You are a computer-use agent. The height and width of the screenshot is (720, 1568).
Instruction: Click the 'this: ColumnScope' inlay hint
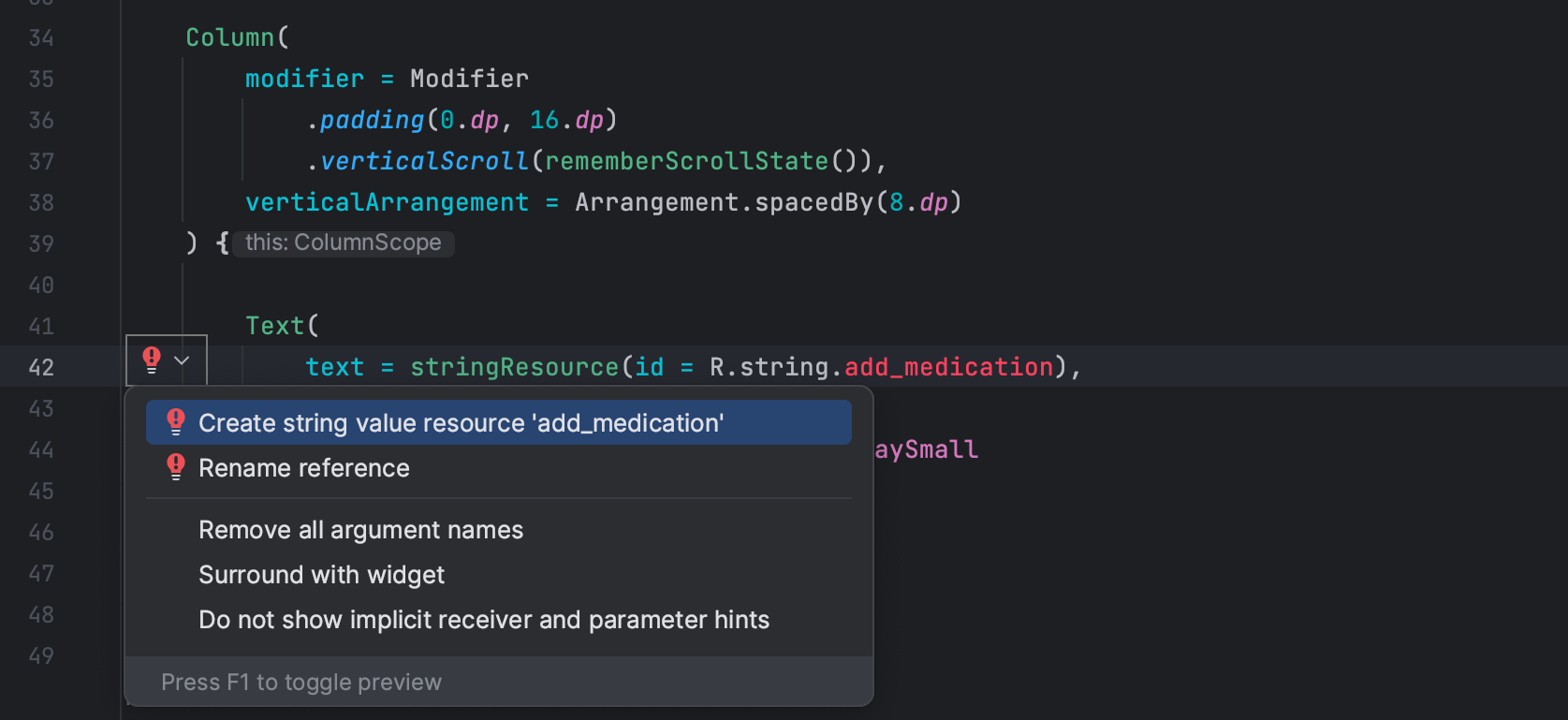tap(344, 243)
